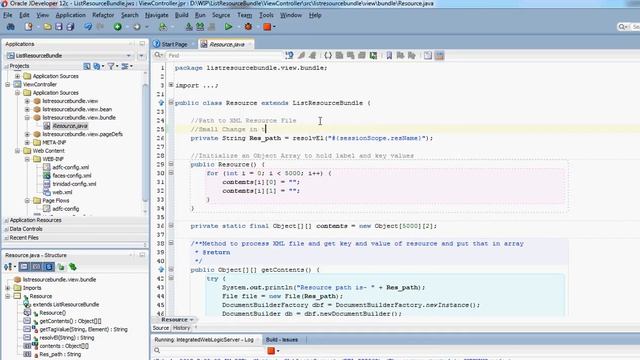
Task: Expand Imports node in Structure panel
Action: 8,288
